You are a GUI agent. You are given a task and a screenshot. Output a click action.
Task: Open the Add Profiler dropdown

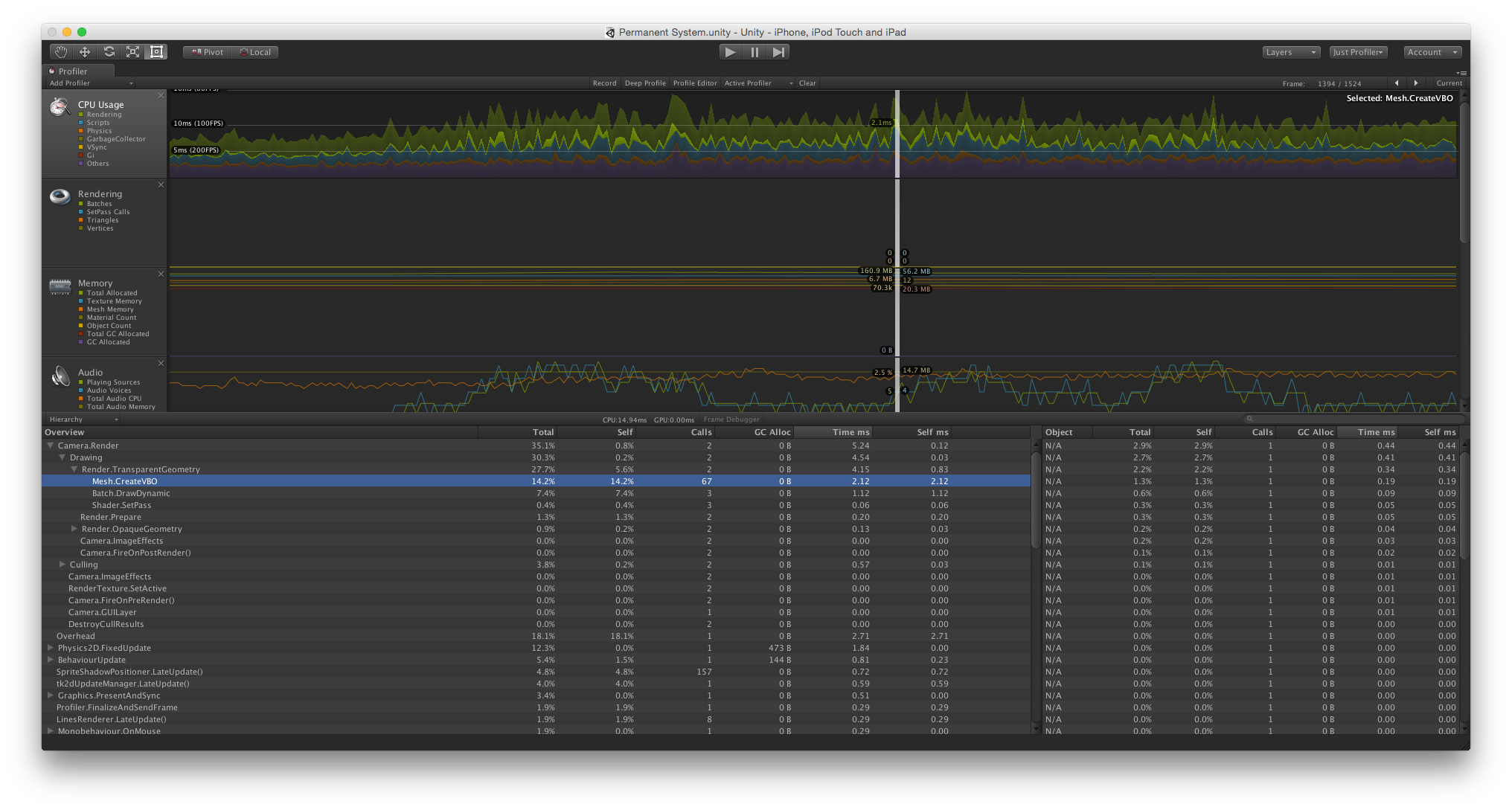pyautogui.click(x=91, y=83)
